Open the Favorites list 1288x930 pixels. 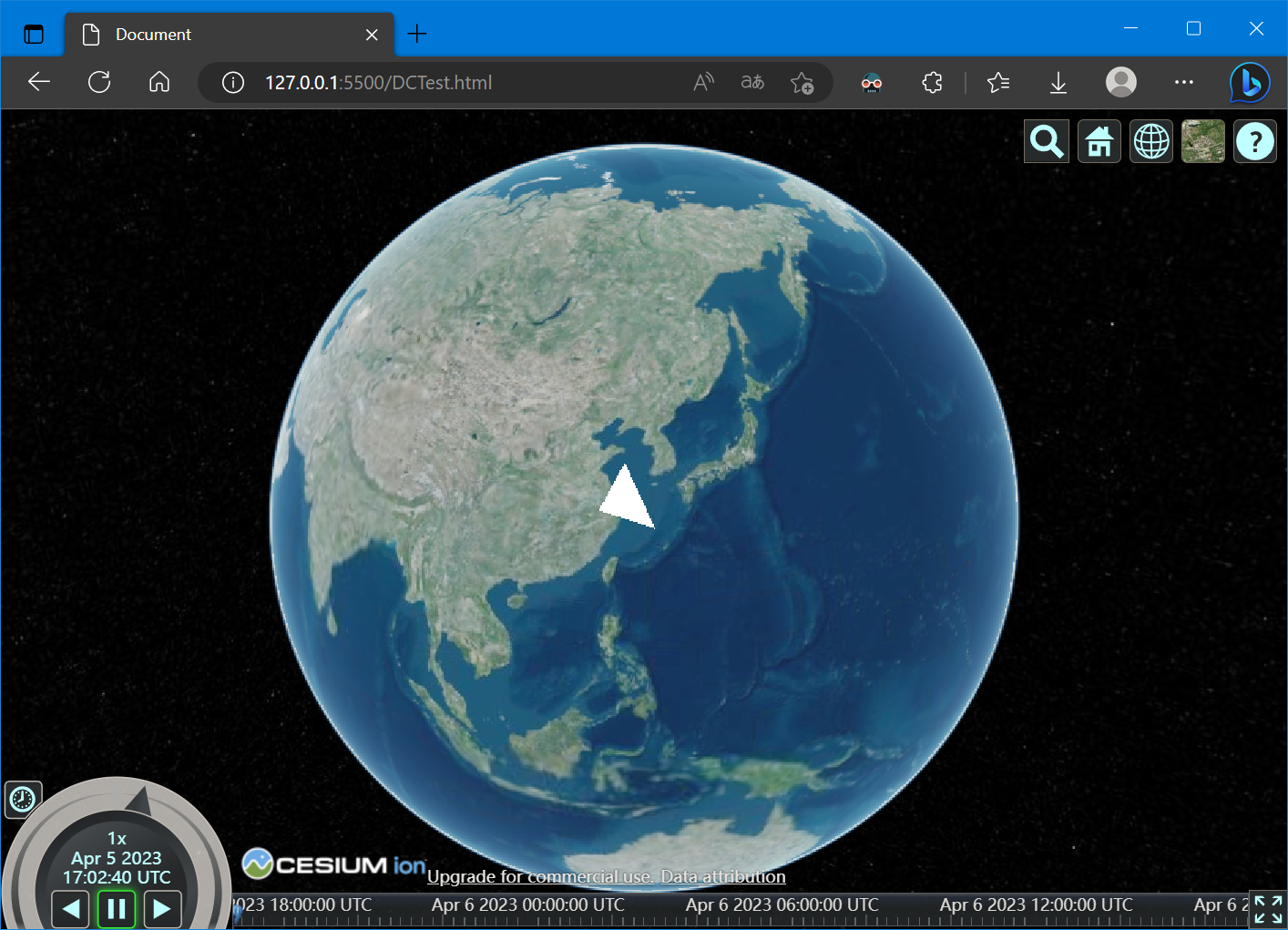998,83
